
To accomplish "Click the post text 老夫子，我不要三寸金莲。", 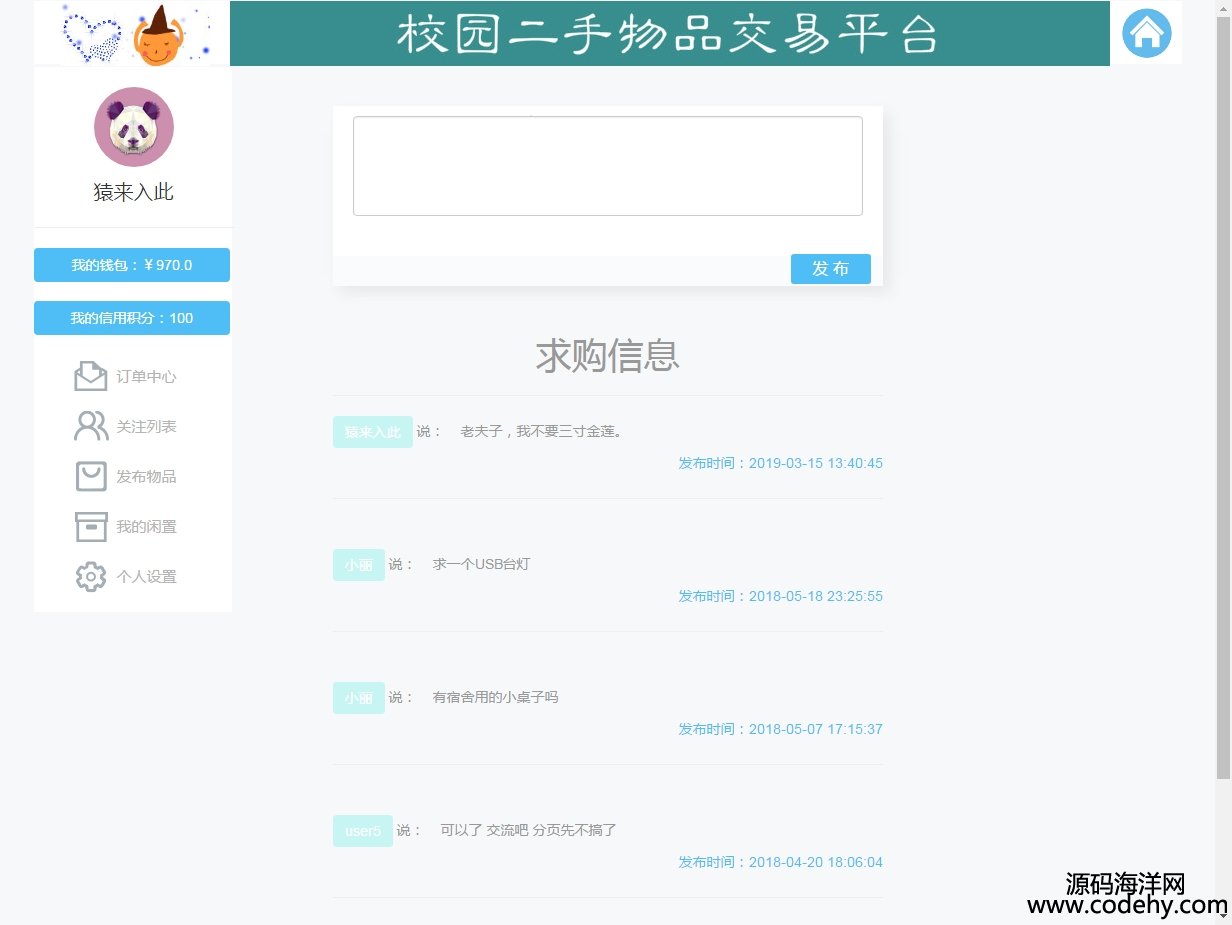I will [x=541, y=432].
